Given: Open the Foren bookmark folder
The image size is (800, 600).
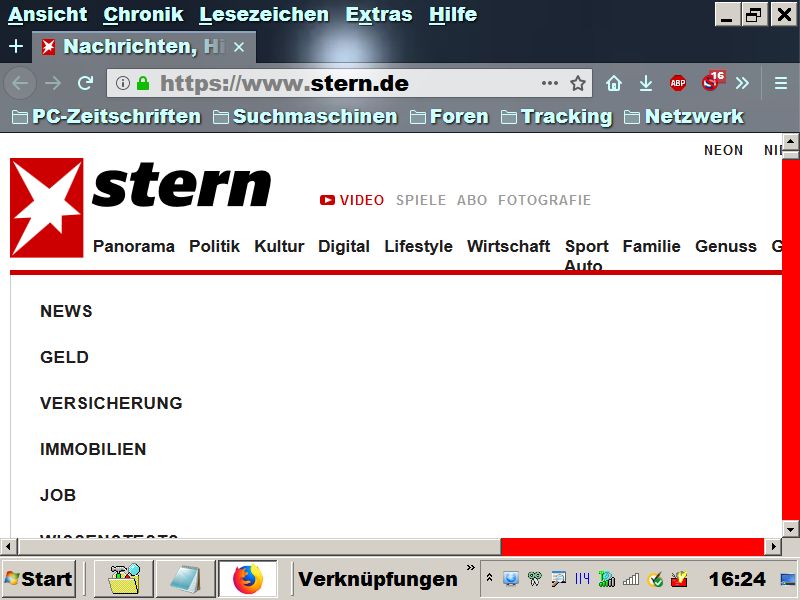Looking at the screenshot, I should pos(449,116).
